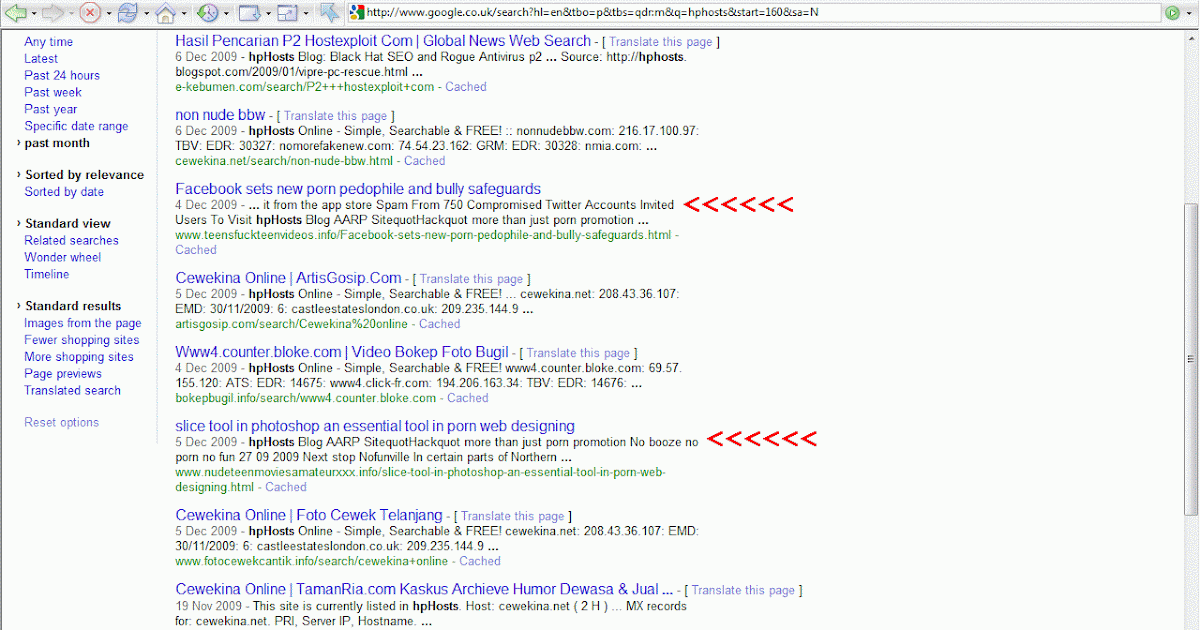Select the Latest time filter

point(41,59)
